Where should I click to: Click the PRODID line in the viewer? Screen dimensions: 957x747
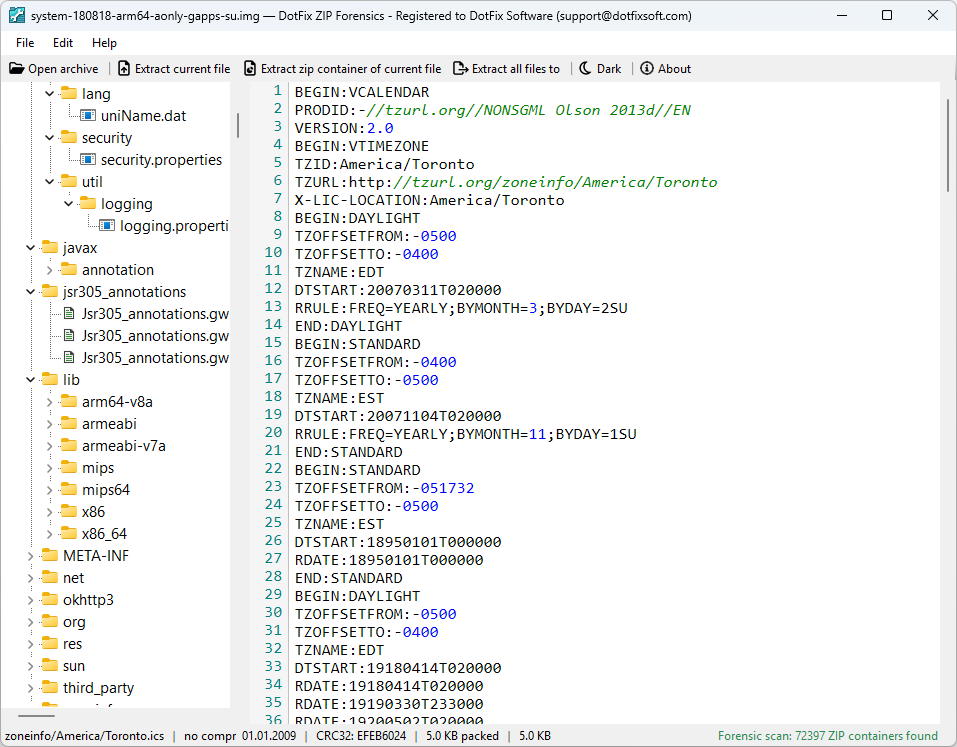(x=493, y=110)
